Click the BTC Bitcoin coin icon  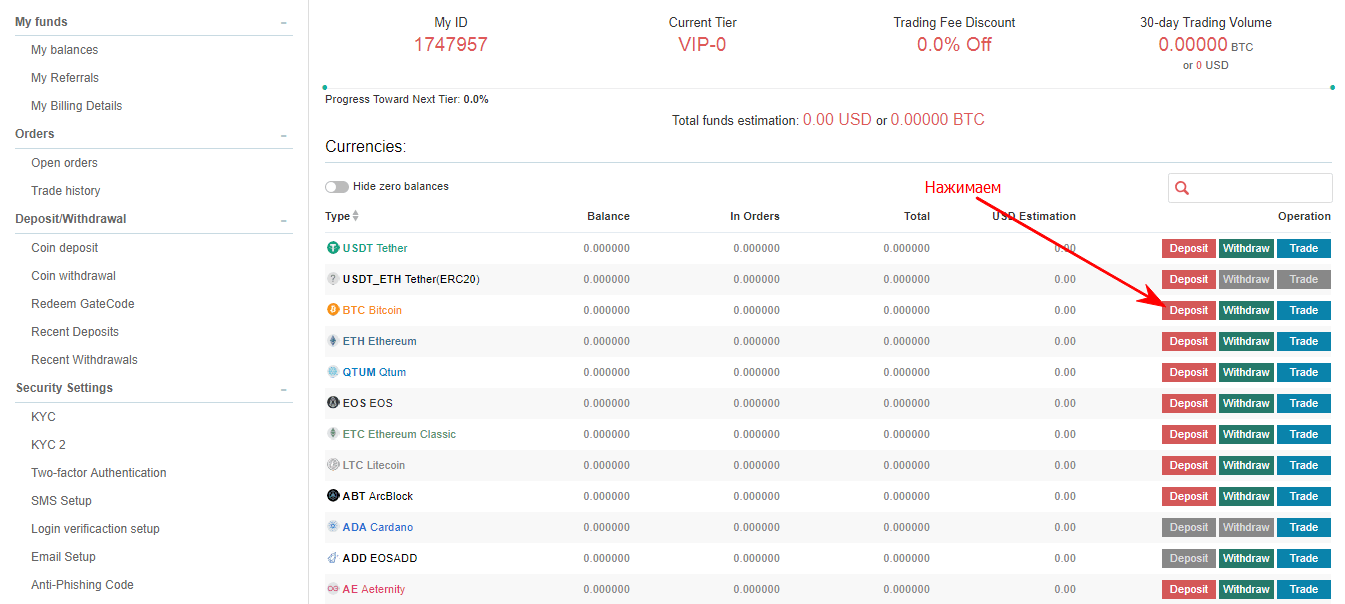(333, 310)
